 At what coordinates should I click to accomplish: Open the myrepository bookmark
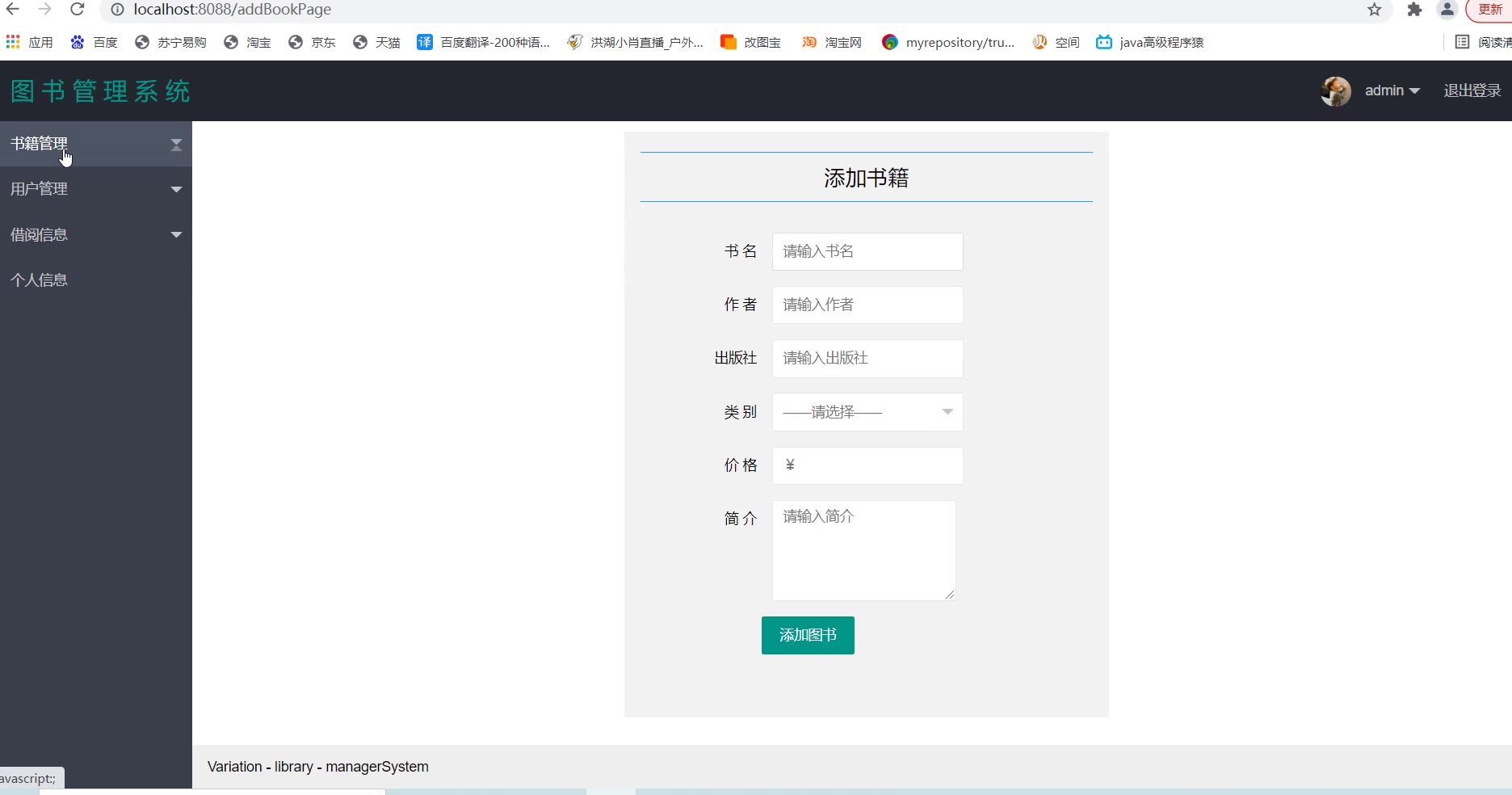point(948,42)
